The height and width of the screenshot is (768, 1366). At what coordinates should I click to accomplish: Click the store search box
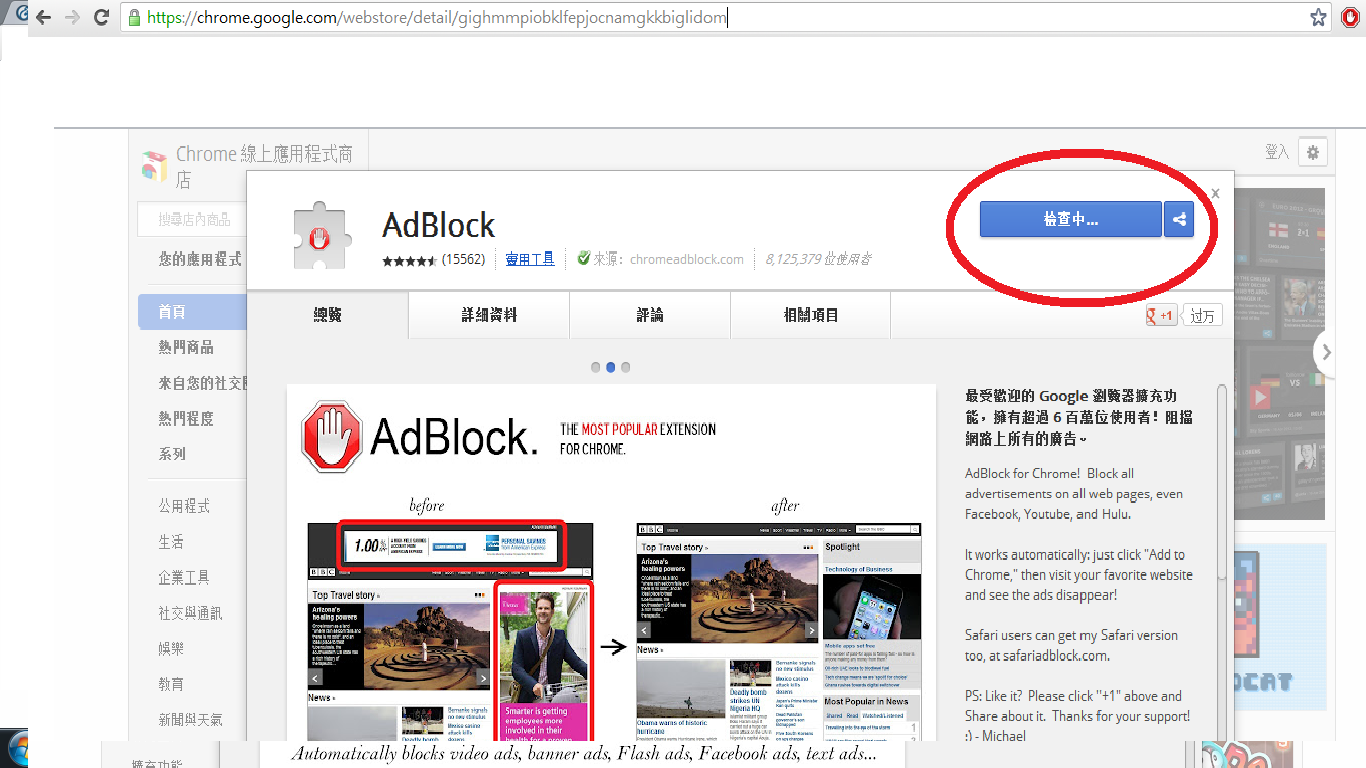click(x=192, y=219)
